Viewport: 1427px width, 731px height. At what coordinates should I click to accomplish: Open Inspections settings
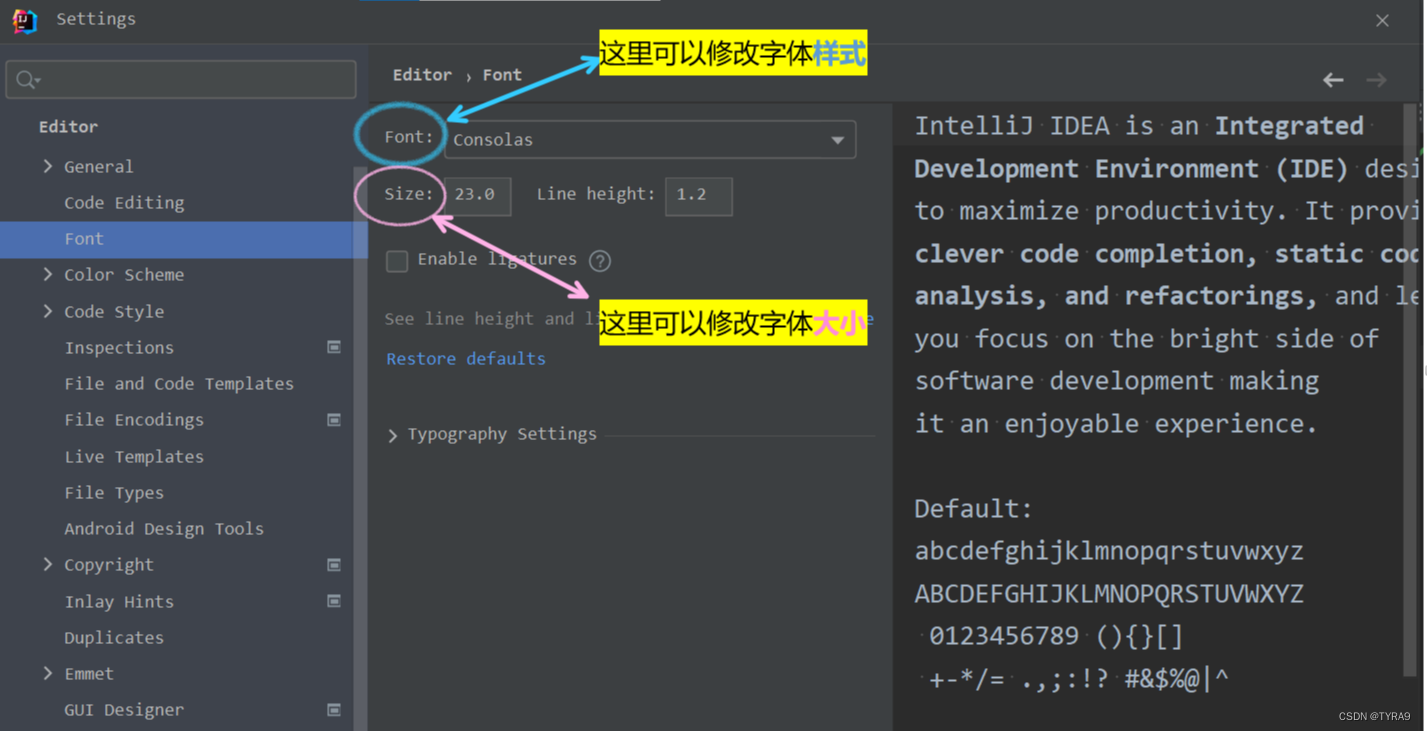click(x=119, y=348)
